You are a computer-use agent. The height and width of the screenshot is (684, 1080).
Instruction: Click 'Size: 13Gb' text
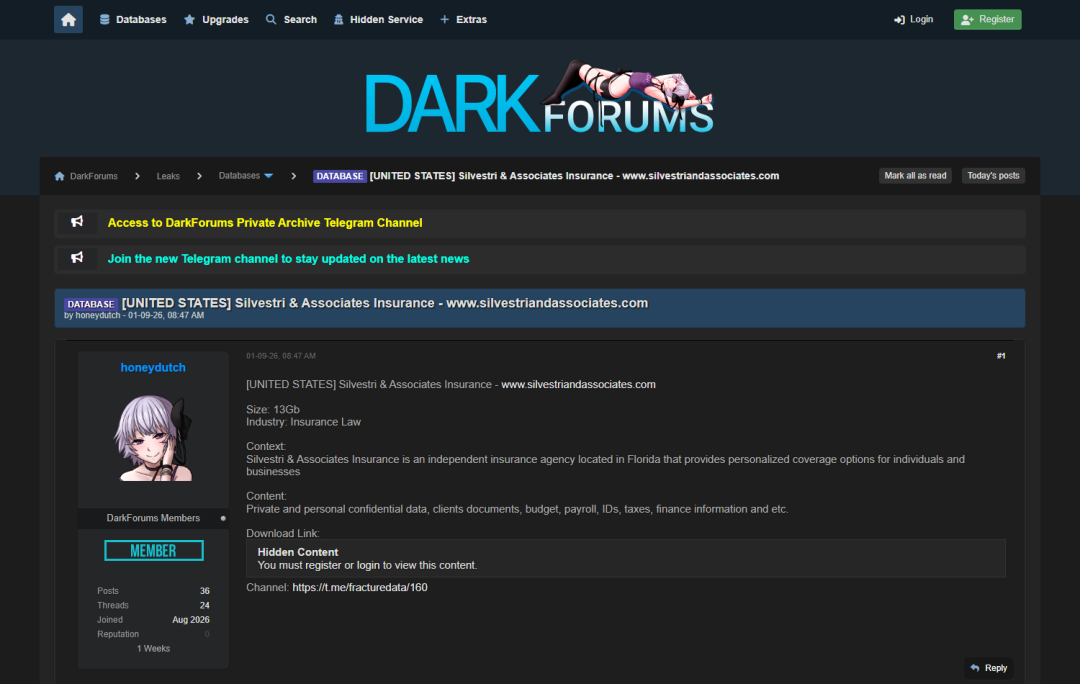coord(273,409)
